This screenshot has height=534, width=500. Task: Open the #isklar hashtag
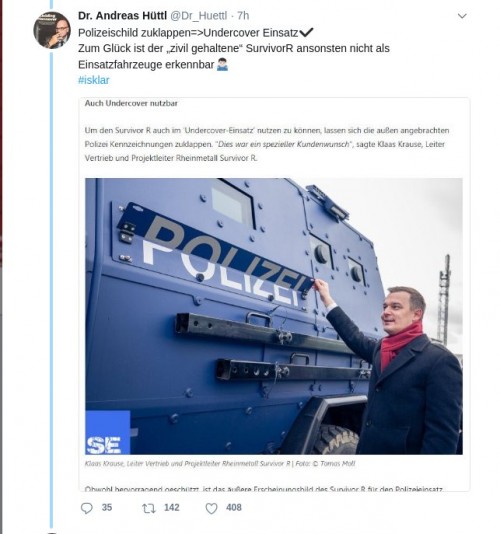94,80
